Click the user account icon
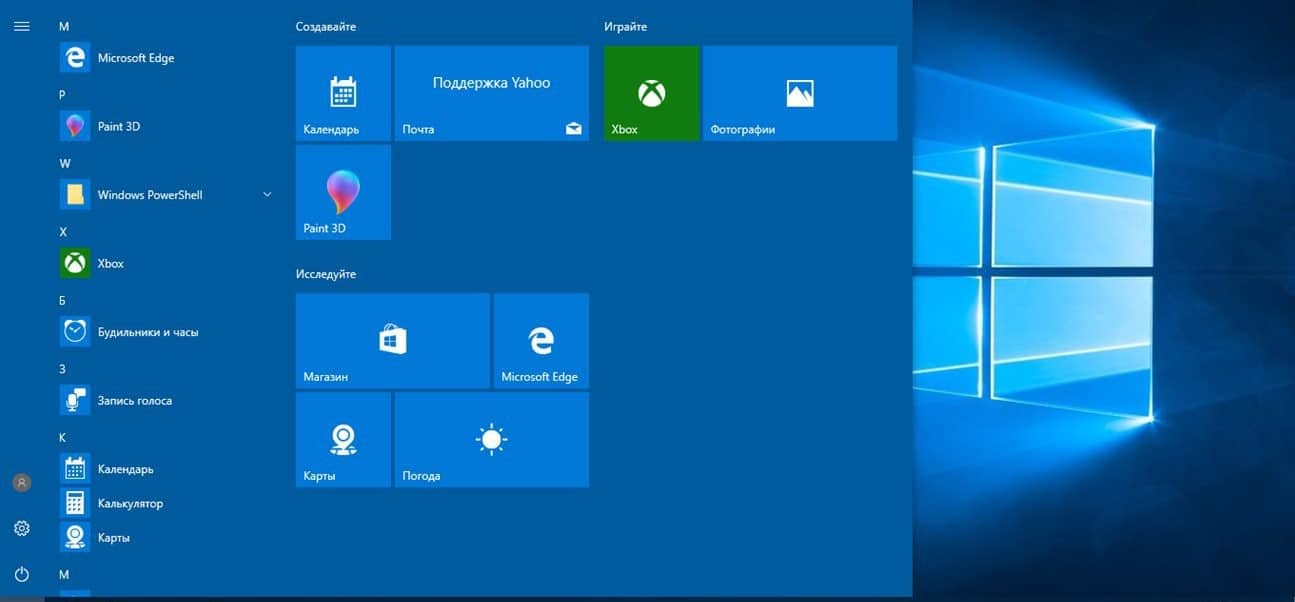 coord(21,483)
